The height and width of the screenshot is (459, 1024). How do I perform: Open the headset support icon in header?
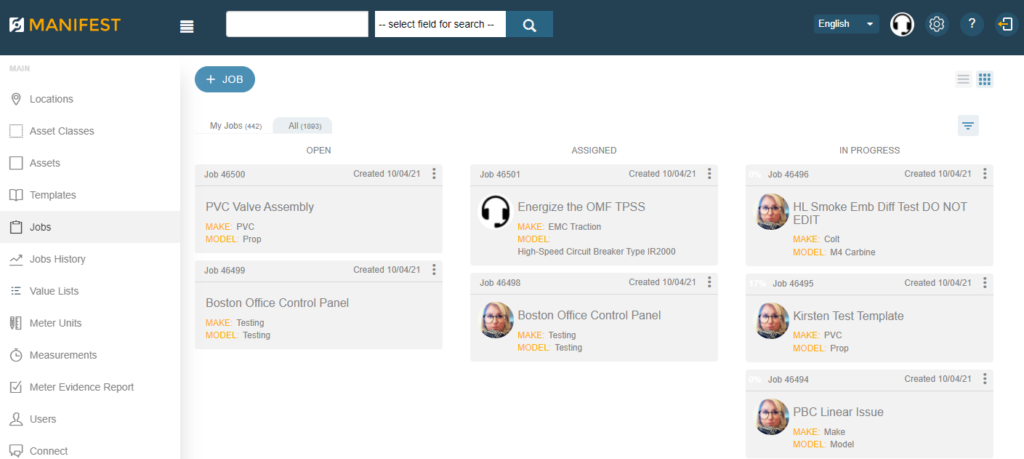click(x=902, y=24)
